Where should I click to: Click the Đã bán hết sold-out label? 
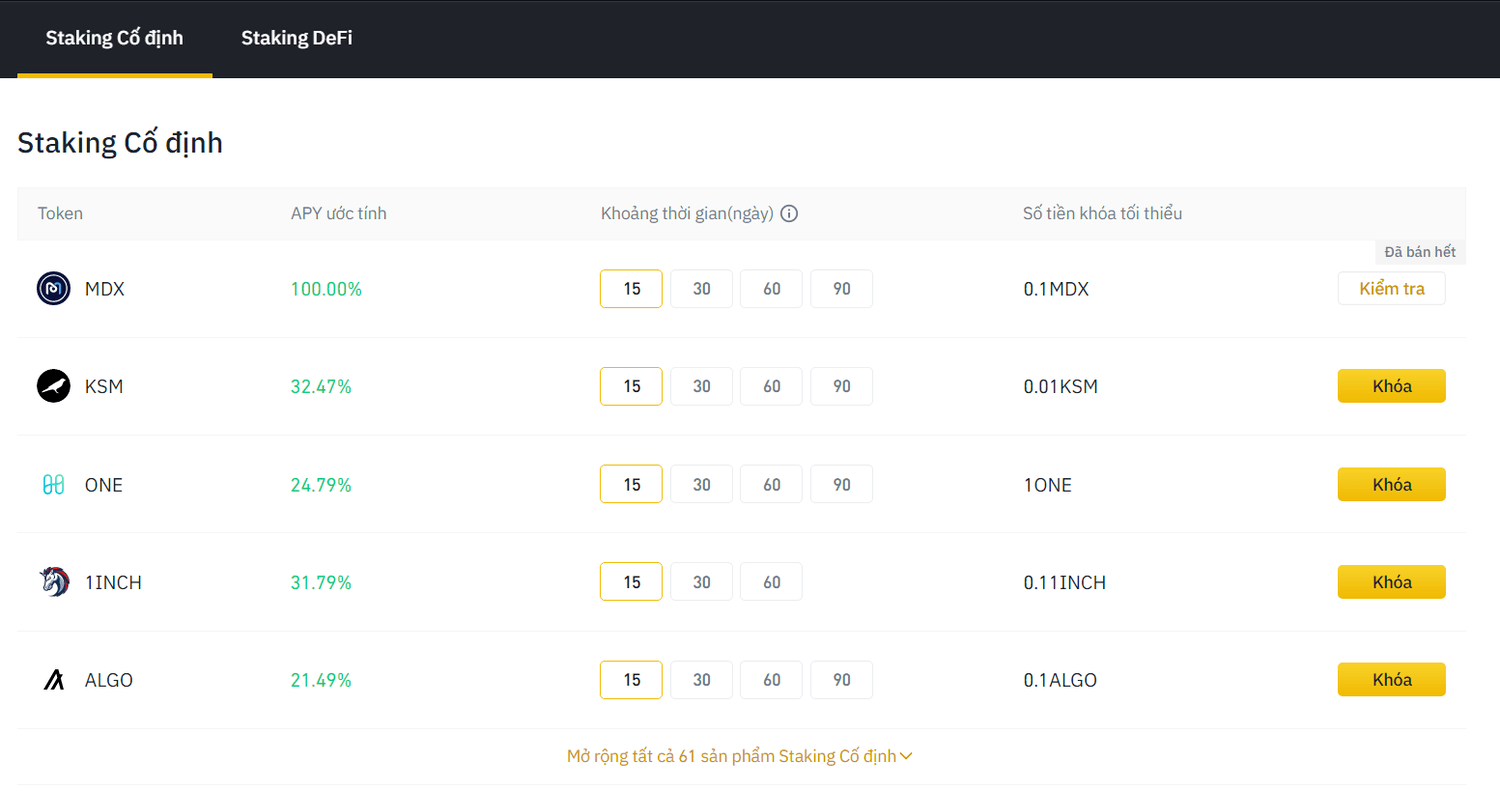(x=1420, y=252)
